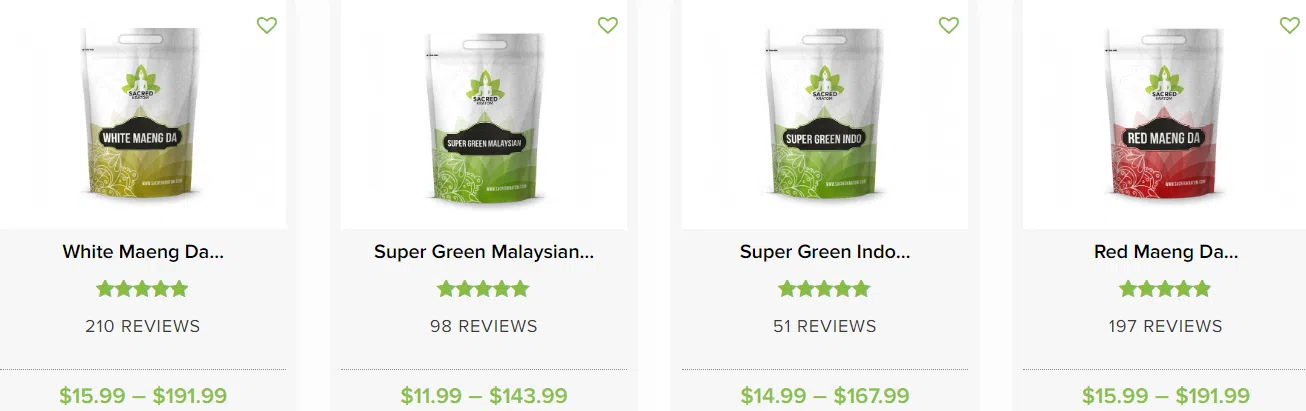Open the 98 Reviews link
The height and width of the screenshot is (411, 1306).
pyautogui.click(x=484, y=326)
